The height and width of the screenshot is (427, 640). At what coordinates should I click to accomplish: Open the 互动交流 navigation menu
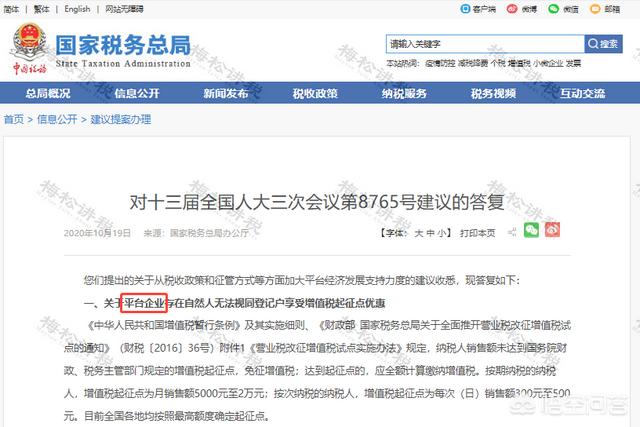pos(582,93)
